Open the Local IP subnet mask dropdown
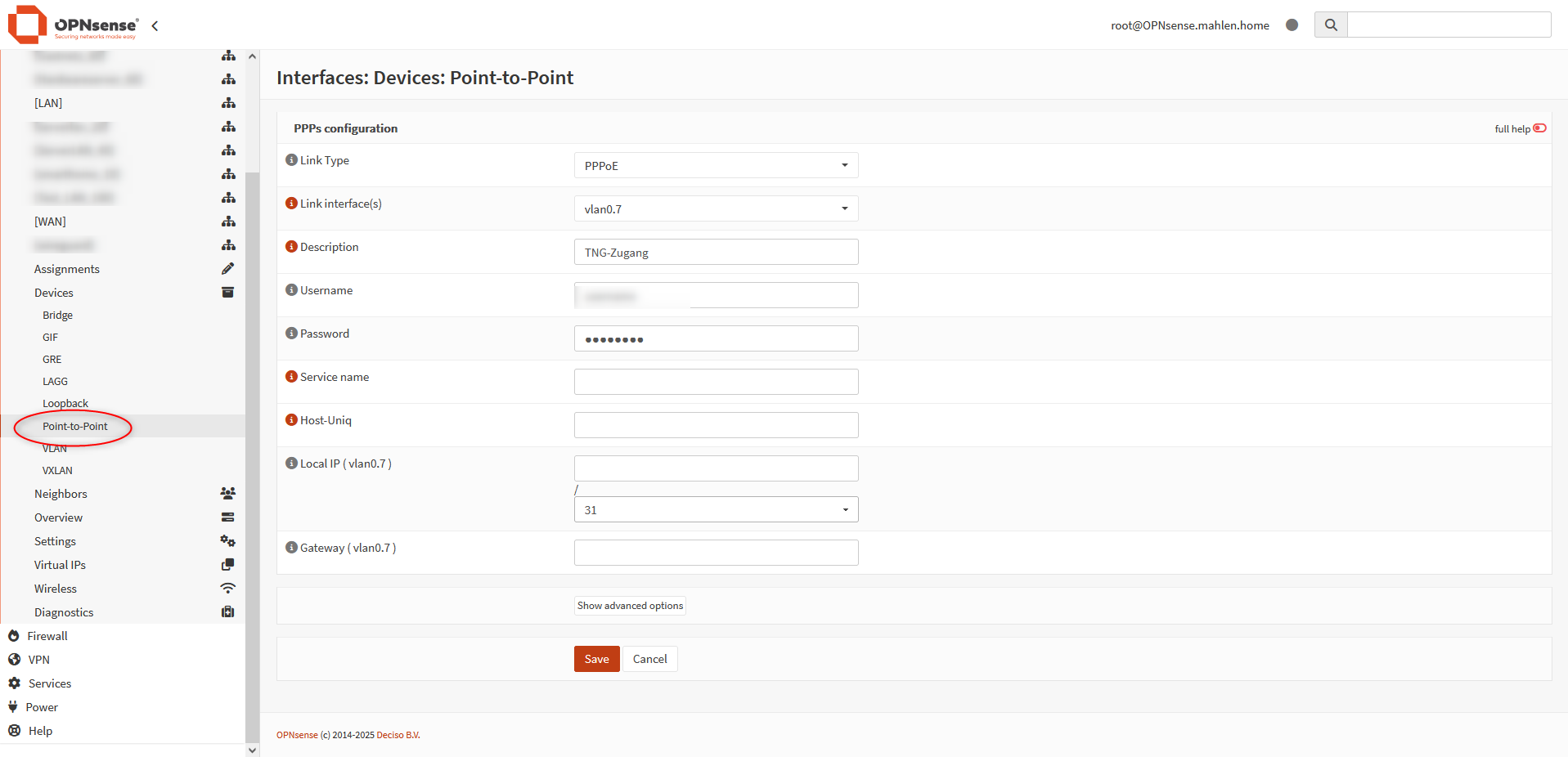 coord(716,510)
